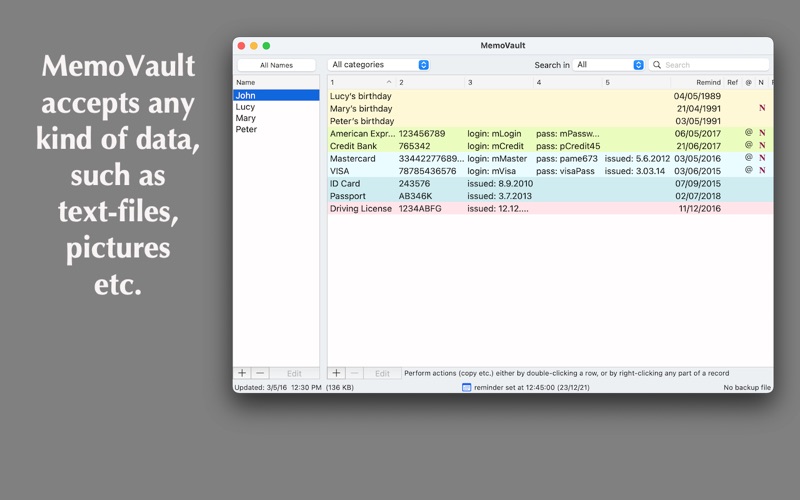Click the 123456789 number cell
Image resolution: width=800 pixels, height=500 pixels.
click(x=422, y=133)
